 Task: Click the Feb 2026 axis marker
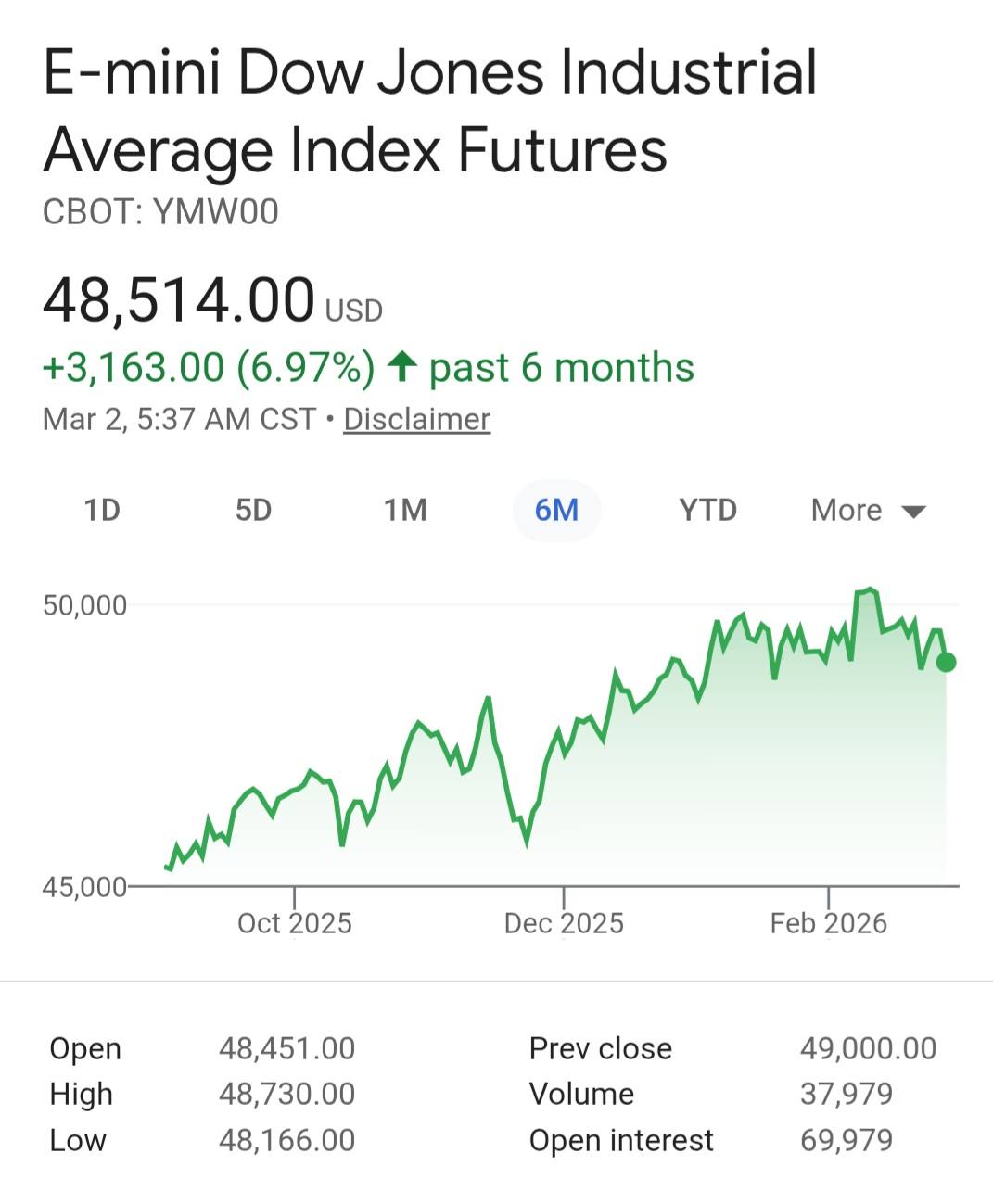[828, 923]
